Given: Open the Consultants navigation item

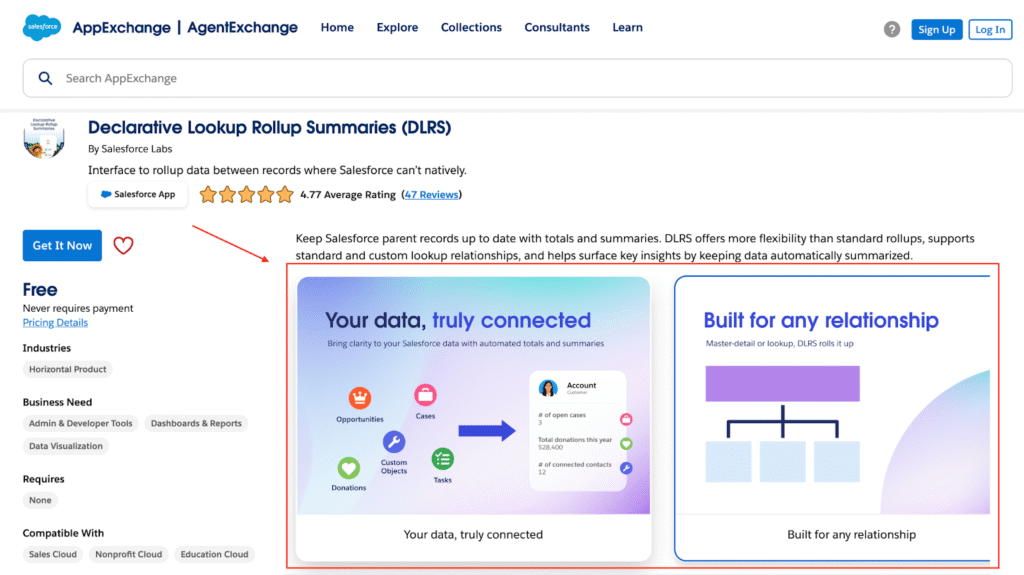Looking at the screenshot, I should coord(557,27).
